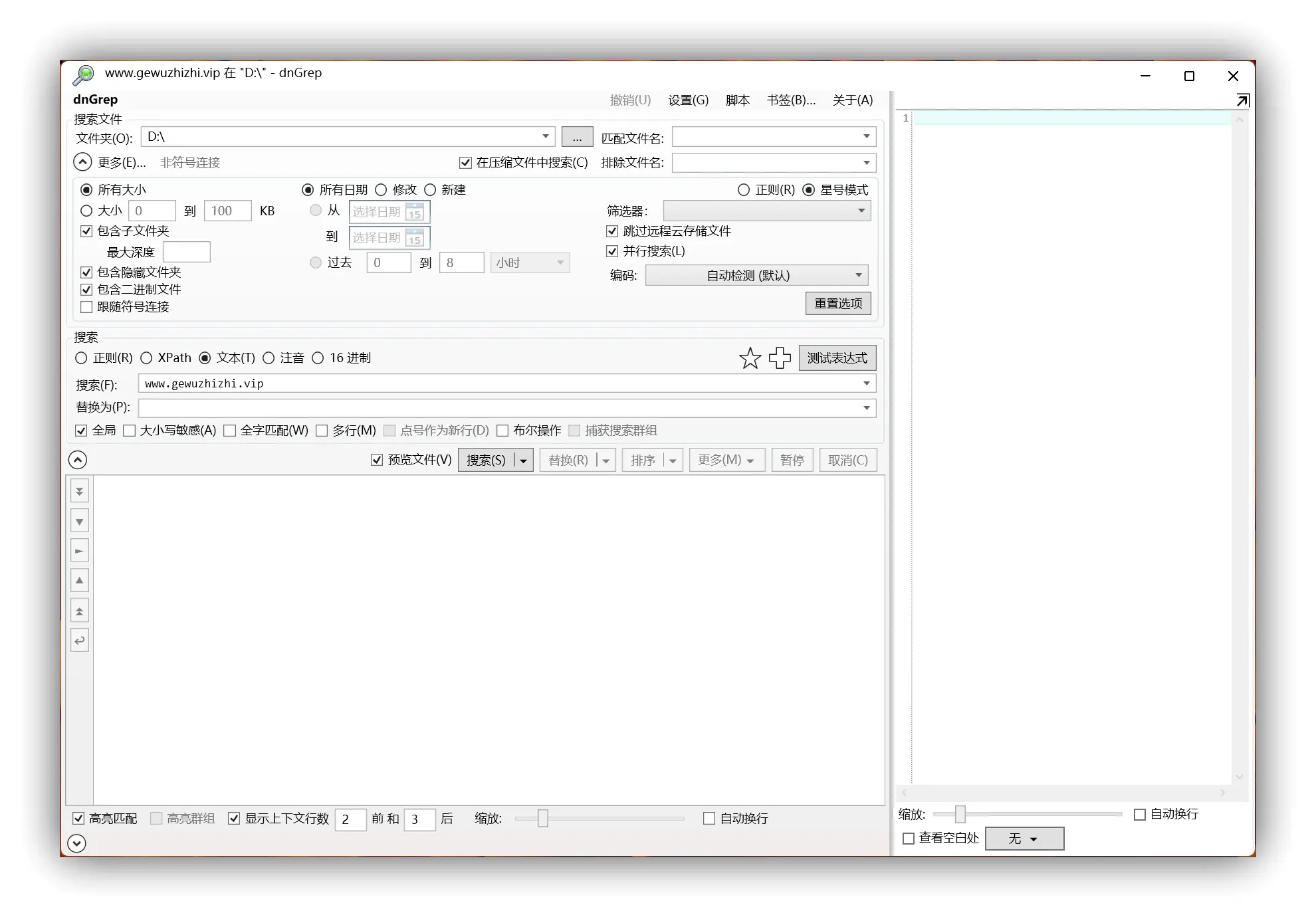Viewport: 1316px width, 917px height.
Task: Adjust the results zoom slider
Action: (543, 819)
